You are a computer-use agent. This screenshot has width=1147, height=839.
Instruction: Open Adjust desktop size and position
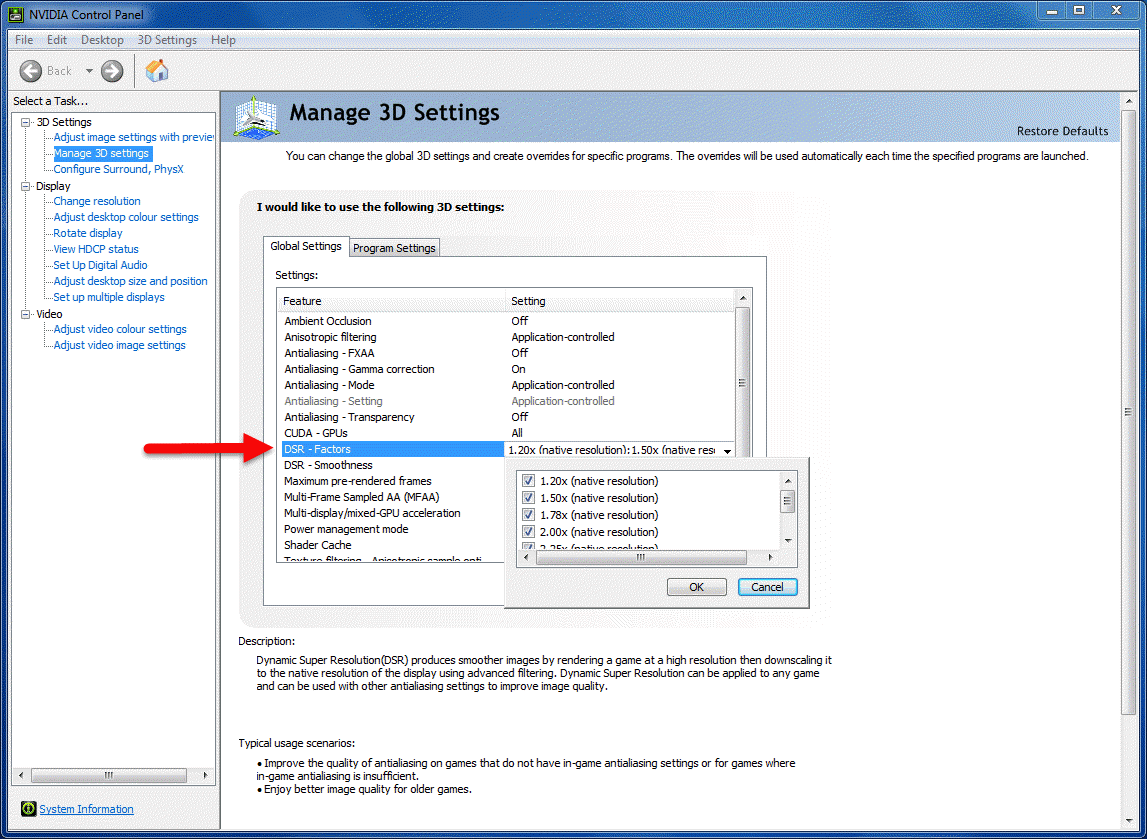click(130, 282)
